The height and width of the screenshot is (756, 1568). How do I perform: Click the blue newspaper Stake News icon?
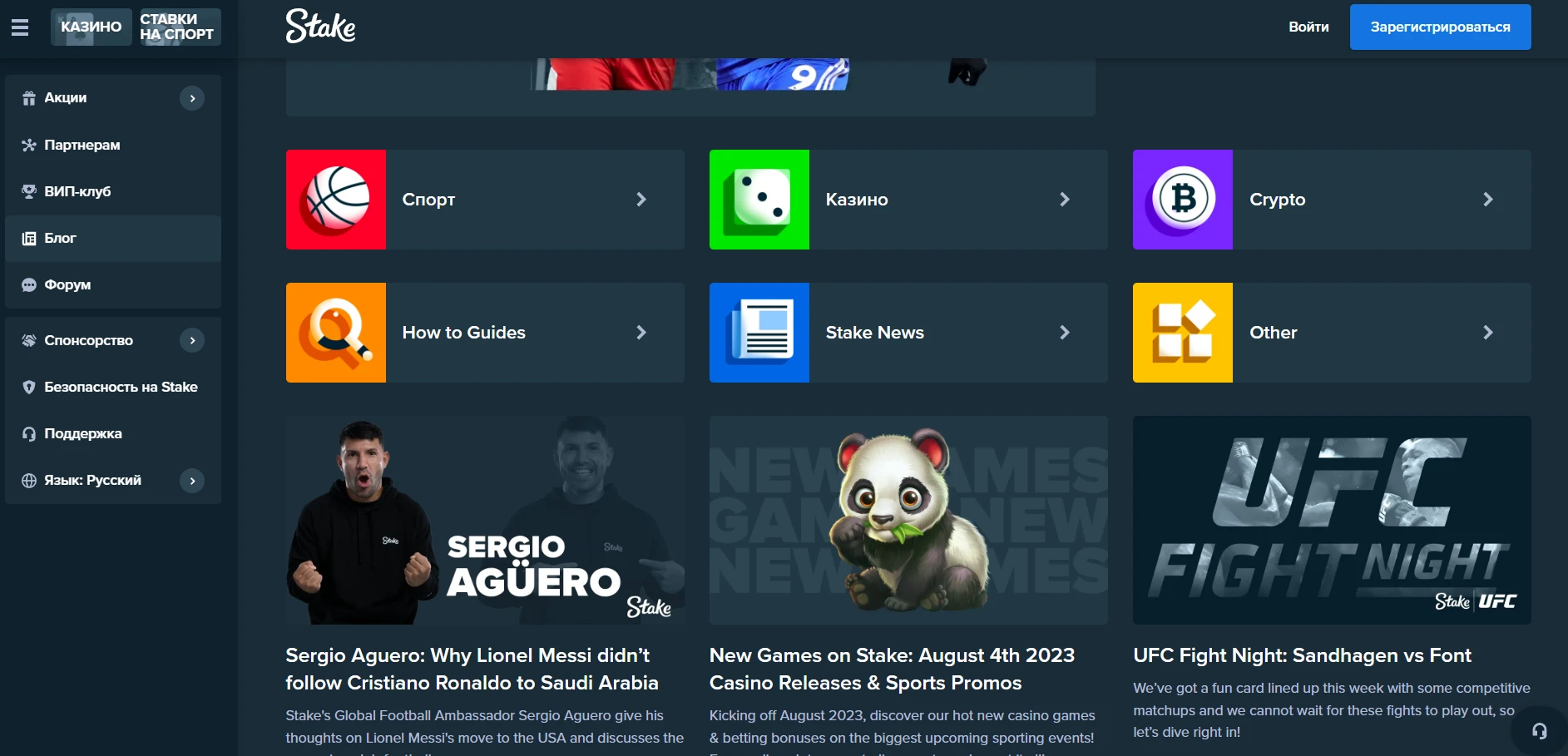tap(759, 333)
